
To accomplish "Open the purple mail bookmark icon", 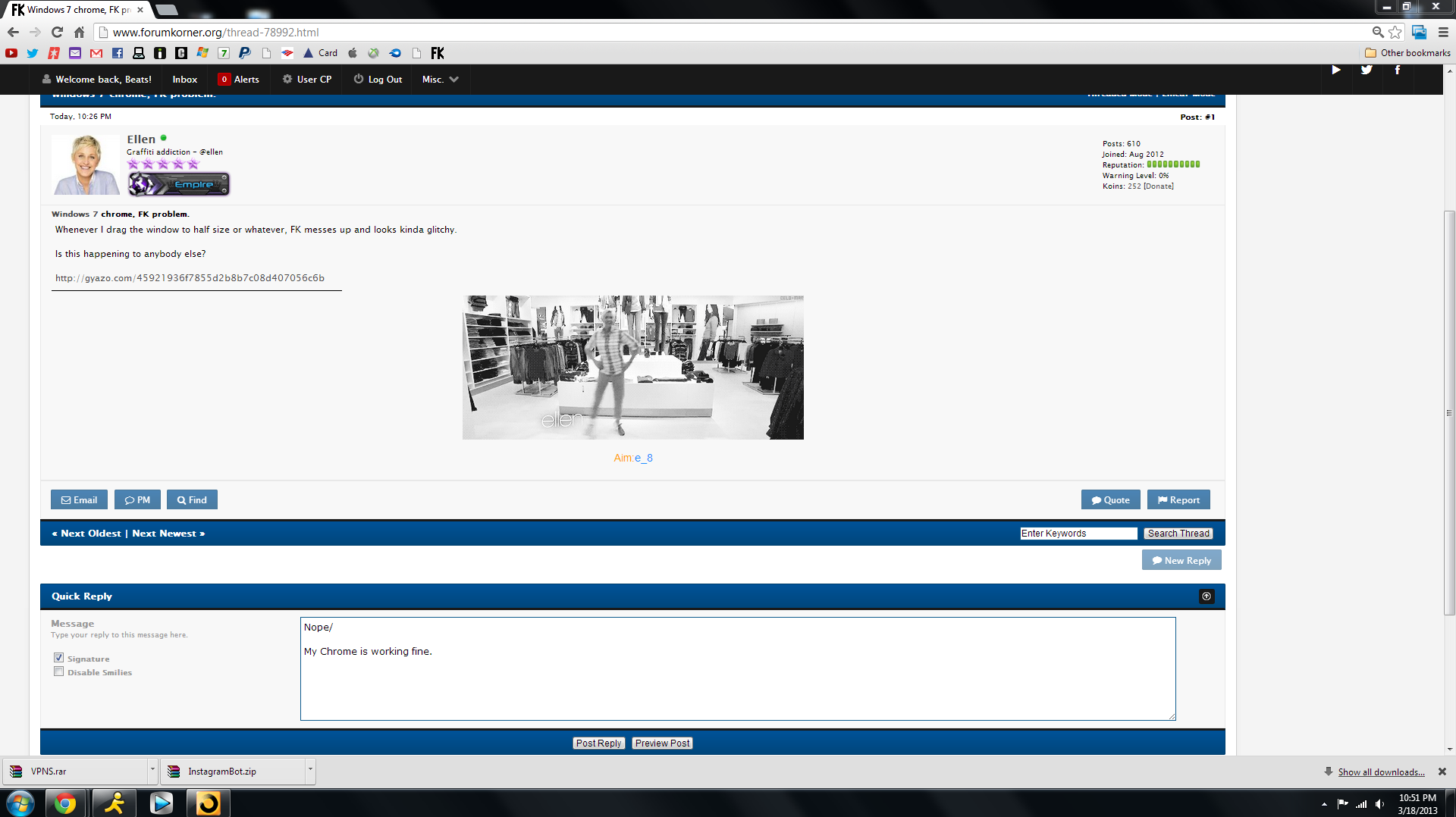I will pyautogui.click(x=75, y=53).
